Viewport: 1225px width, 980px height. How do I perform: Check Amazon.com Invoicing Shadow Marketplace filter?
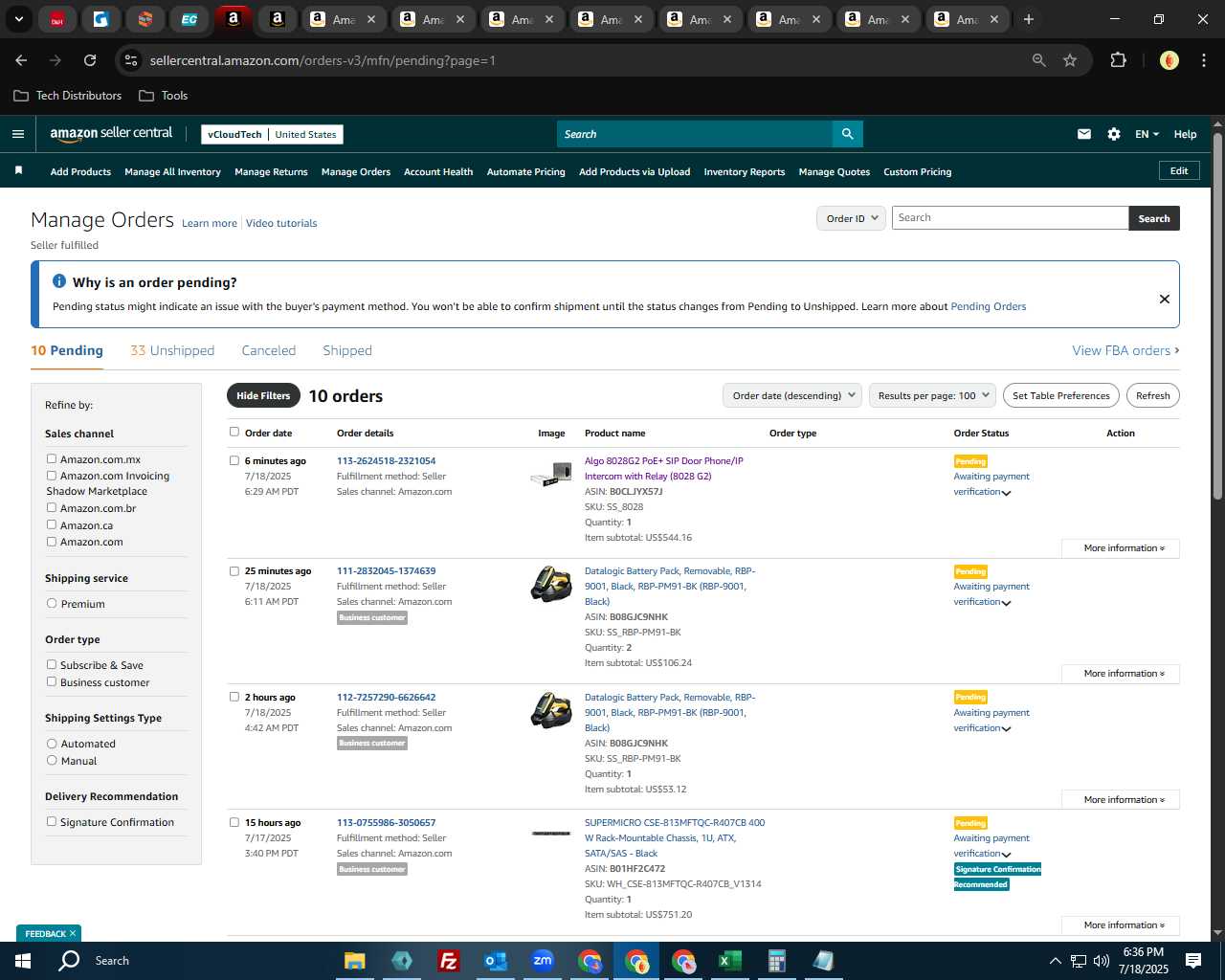point(52,475)
